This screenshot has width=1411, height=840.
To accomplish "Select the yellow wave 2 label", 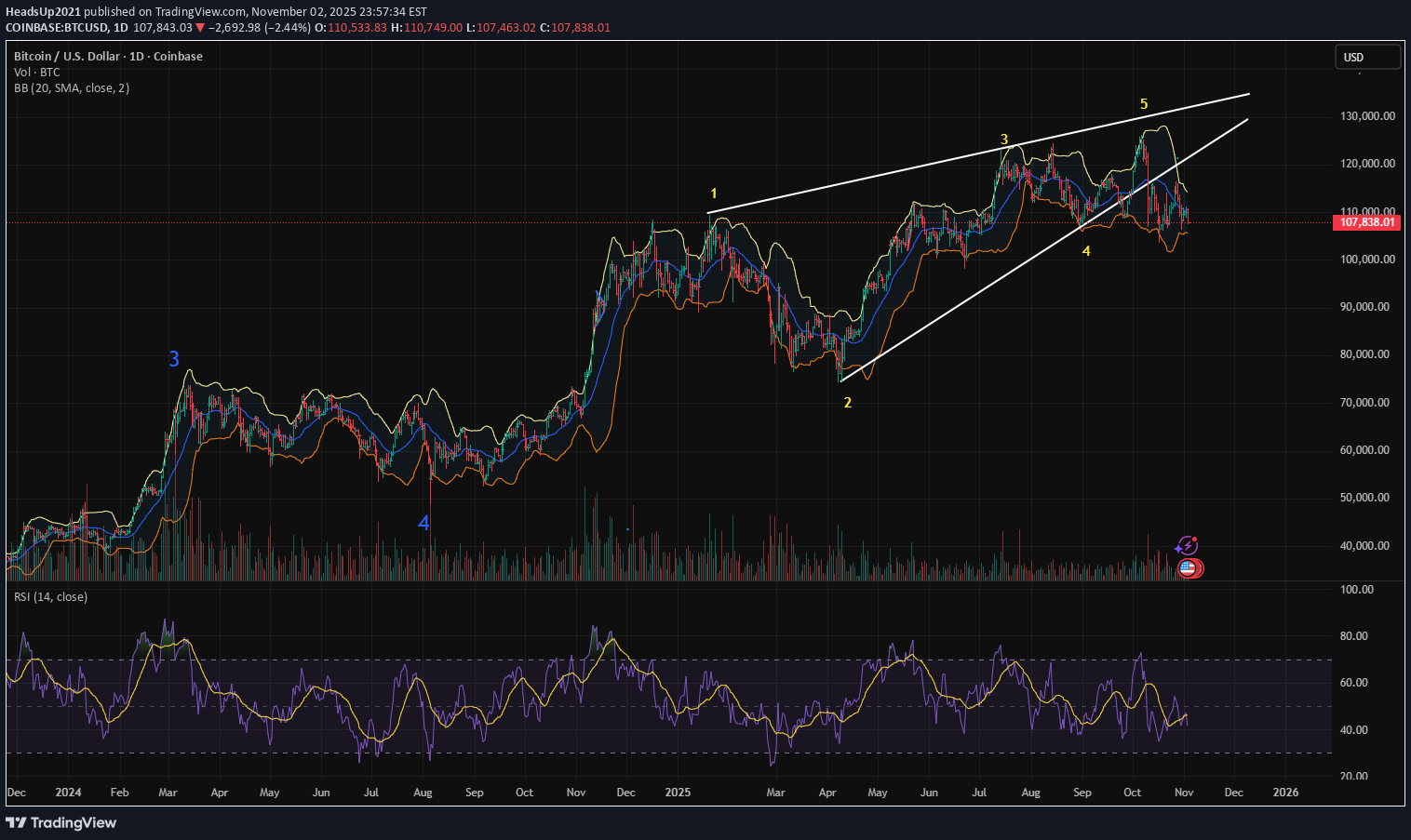I will (847, 403).
